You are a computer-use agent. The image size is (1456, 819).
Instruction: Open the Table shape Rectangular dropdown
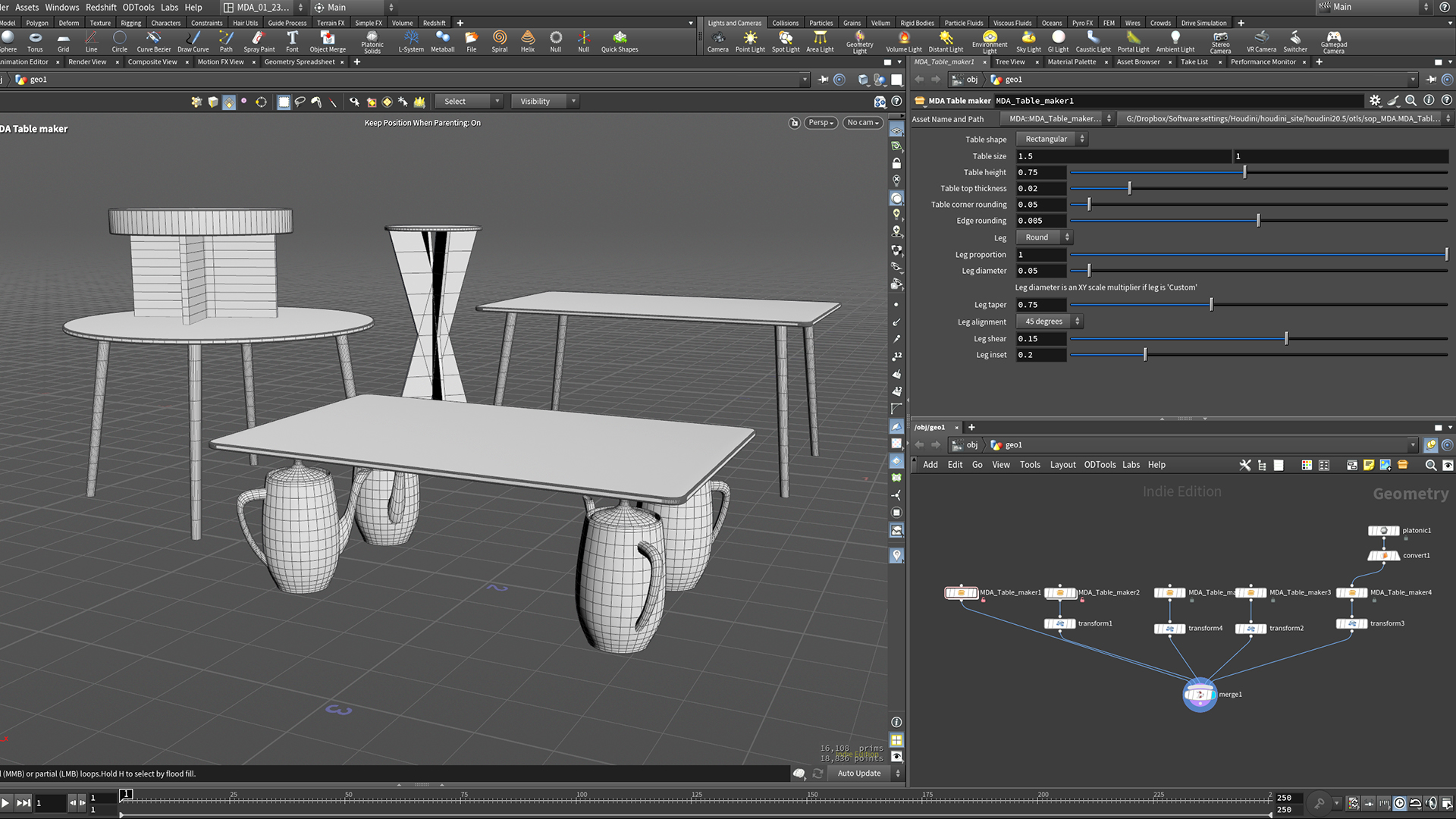point(1051,139)
